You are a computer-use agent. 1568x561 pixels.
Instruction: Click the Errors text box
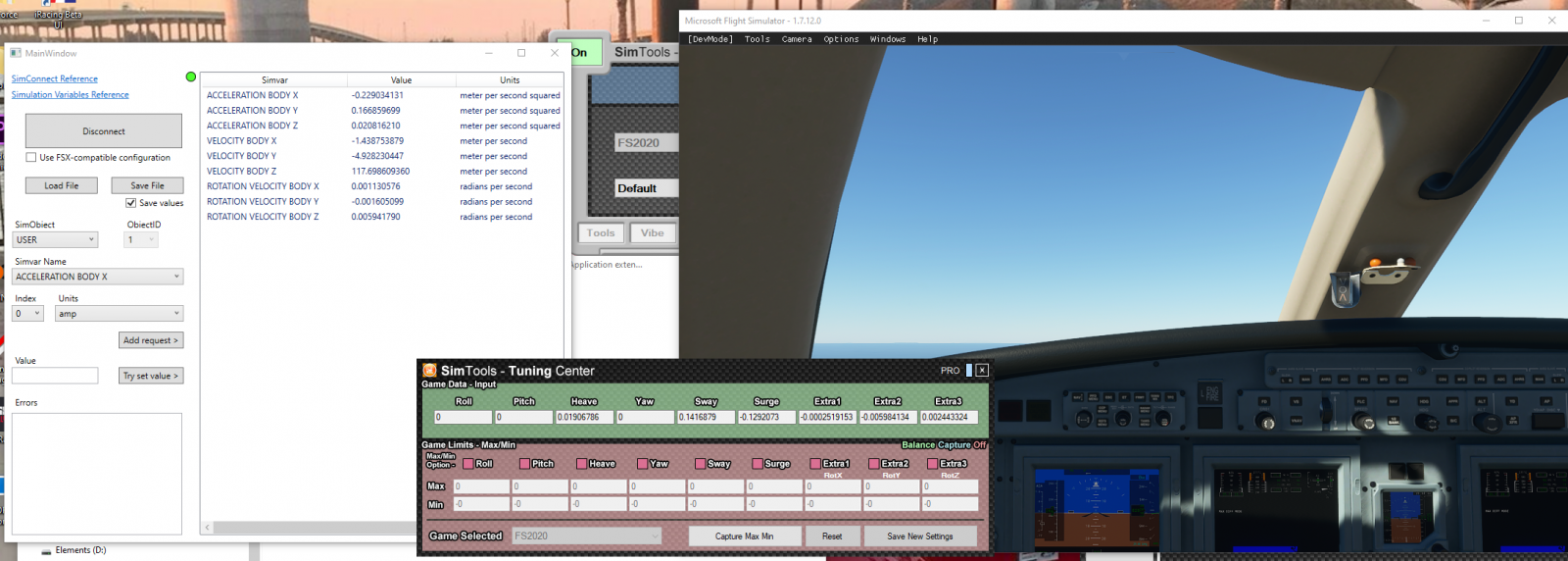(x=96, y=474)
